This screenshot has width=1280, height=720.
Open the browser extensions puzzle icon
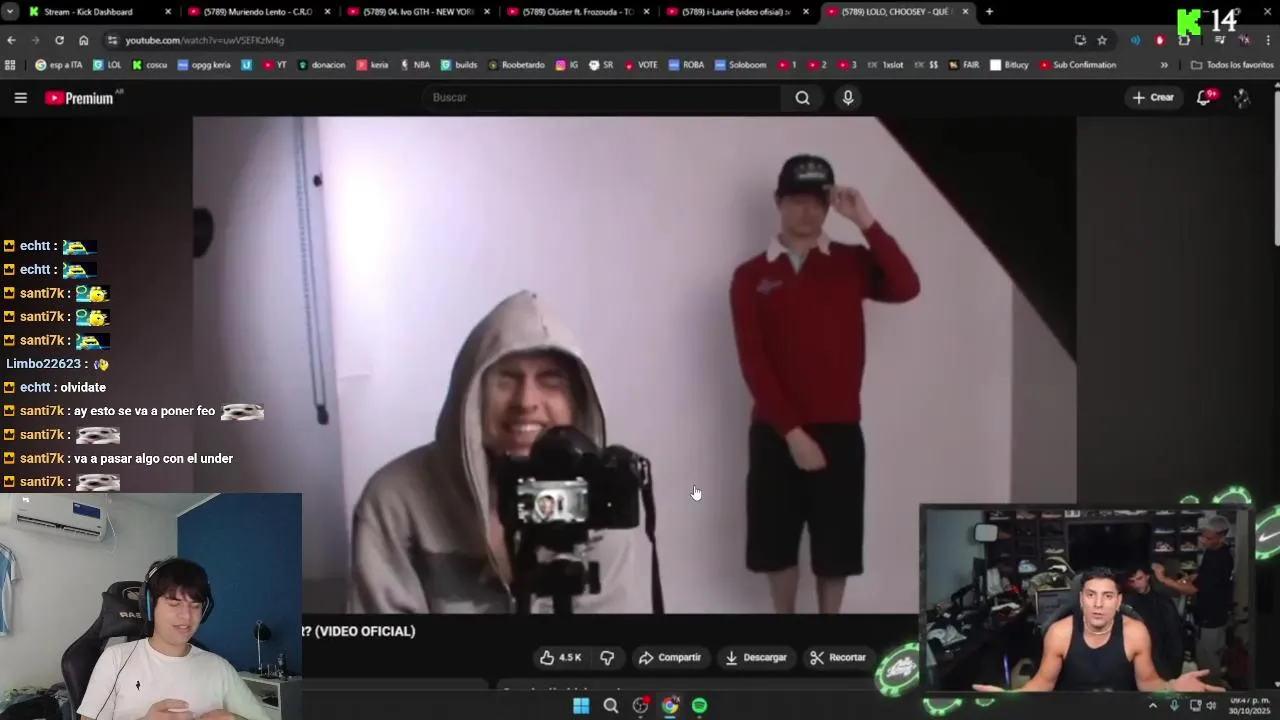pos(1184,40)
